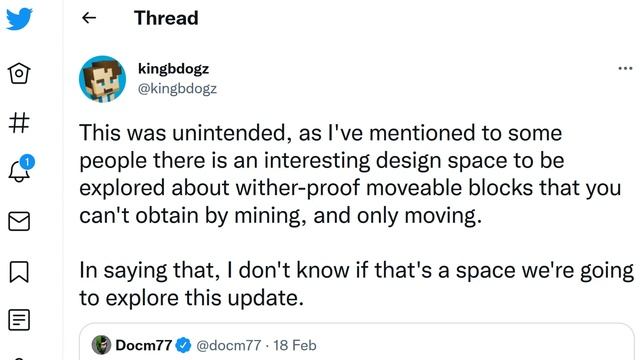Click the Twitter bird logo

coord(19,18)
